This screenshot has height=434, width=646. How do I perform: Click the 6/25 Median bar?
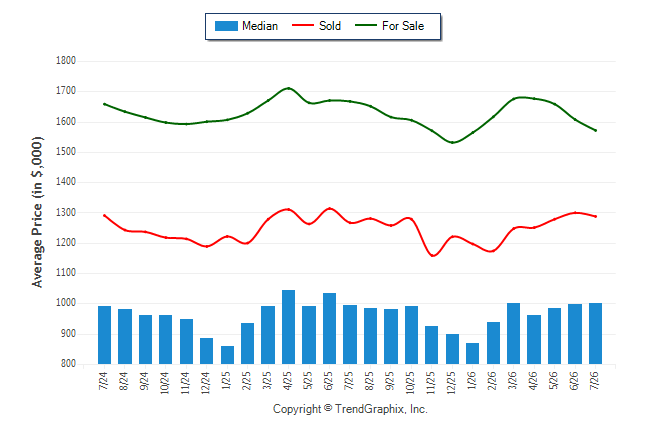point(329,328)
